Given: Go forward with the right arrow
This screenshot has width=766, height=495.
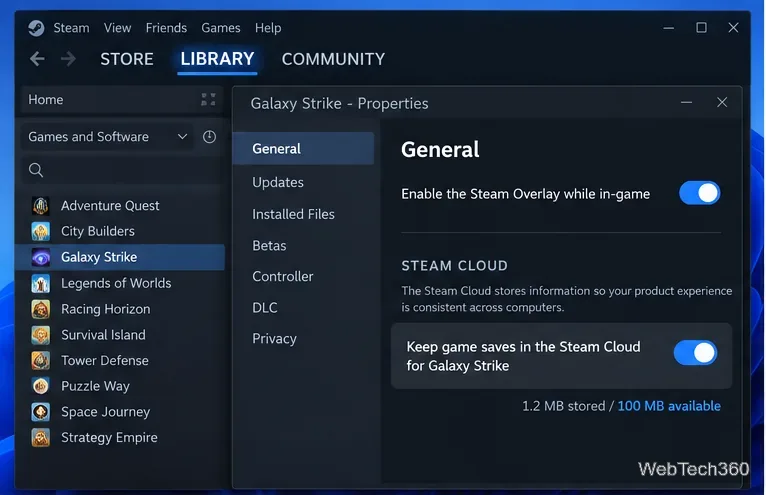Looking at the screenshot, I should tap(68, 59).
